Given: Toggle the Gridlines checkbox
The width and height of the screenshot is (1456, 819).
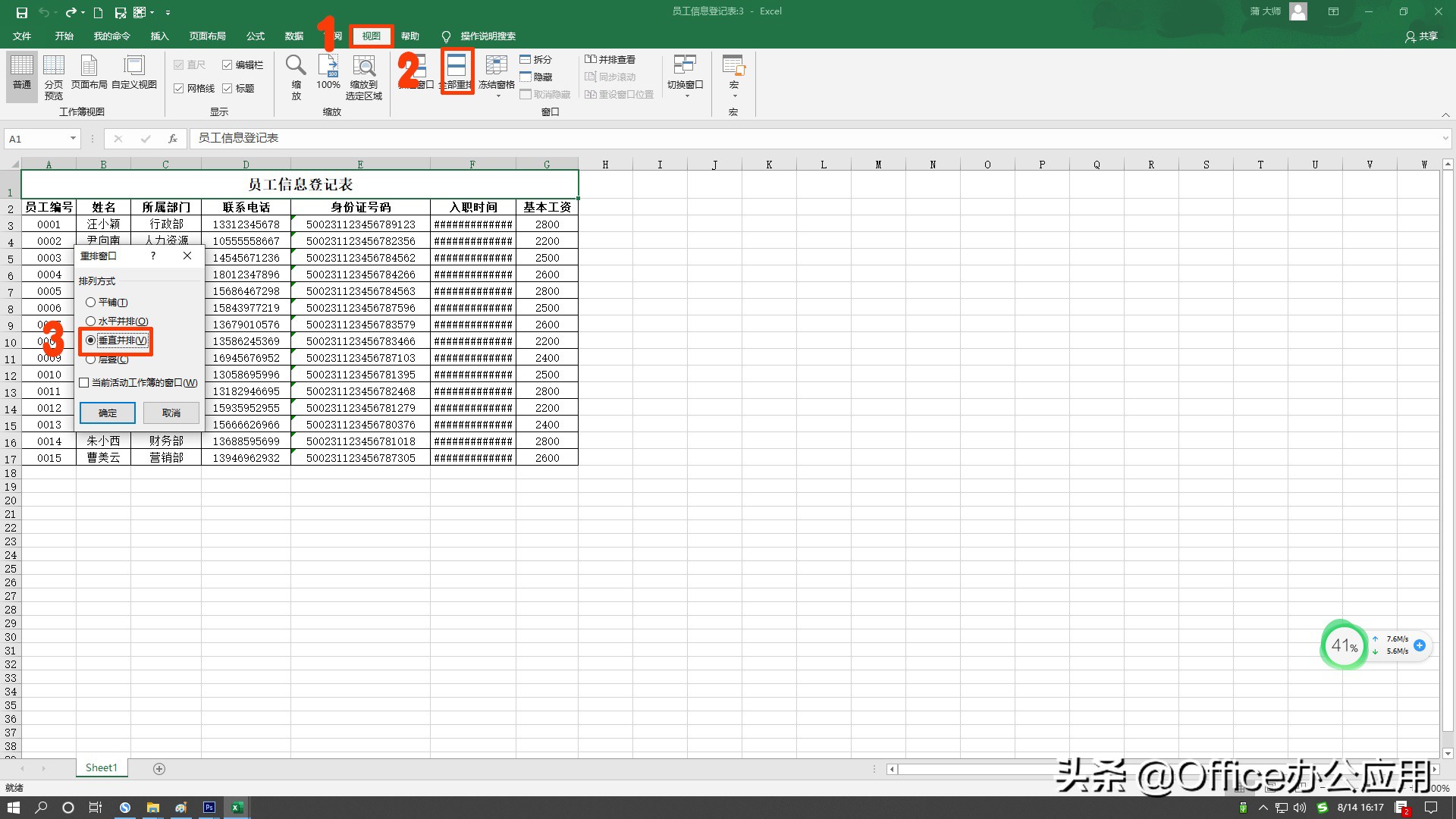Looking at the screenshot, I should 179,89.
